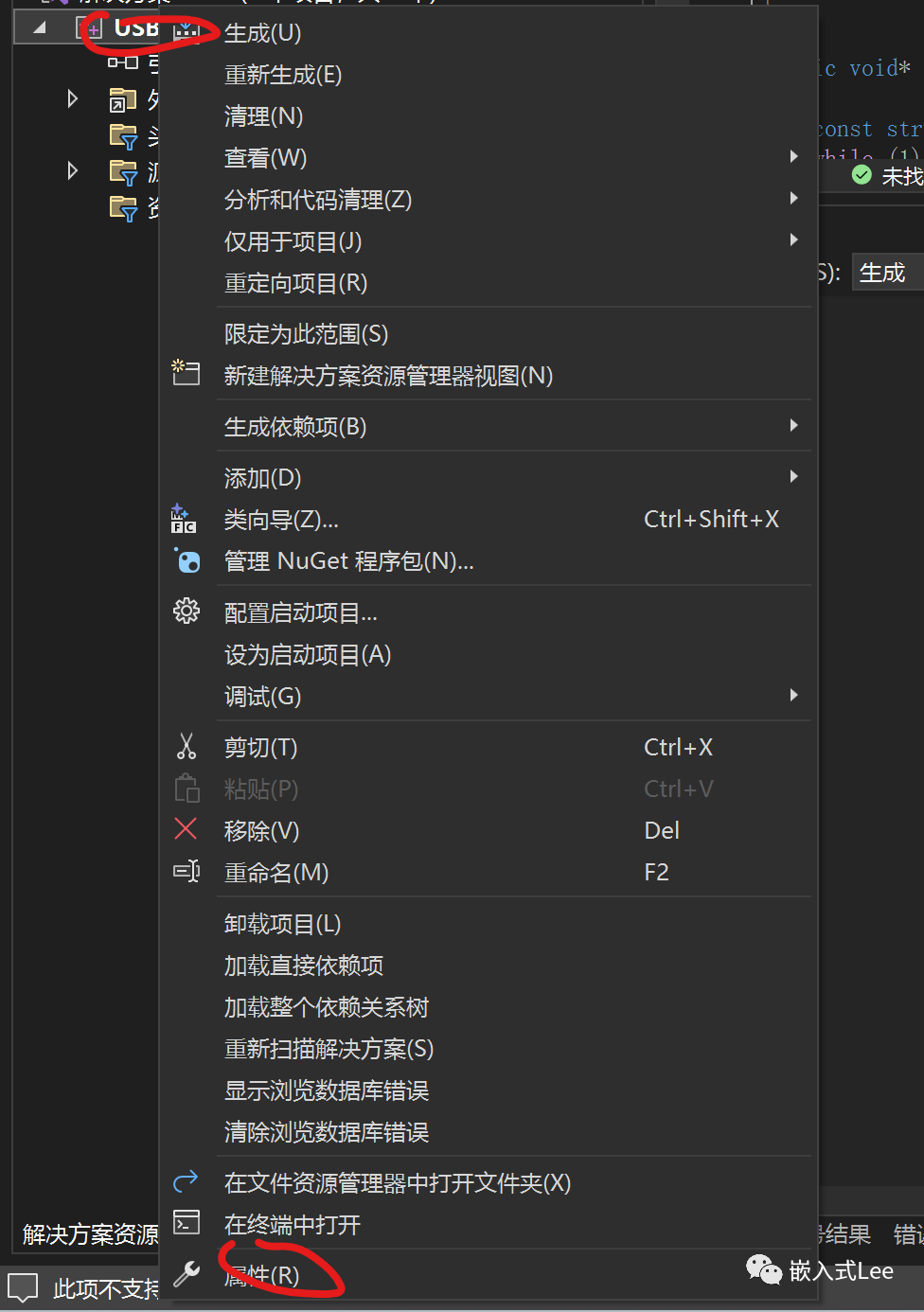
Task: Click the open-folder arrow icon beside 在文件资源管理器中打开文件夹
Action: [x=187, y=1180]
